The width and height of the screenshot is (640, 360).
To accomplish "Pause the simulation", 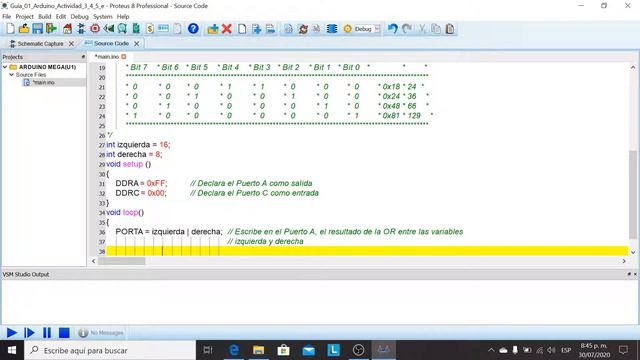I will pos(47,333).
